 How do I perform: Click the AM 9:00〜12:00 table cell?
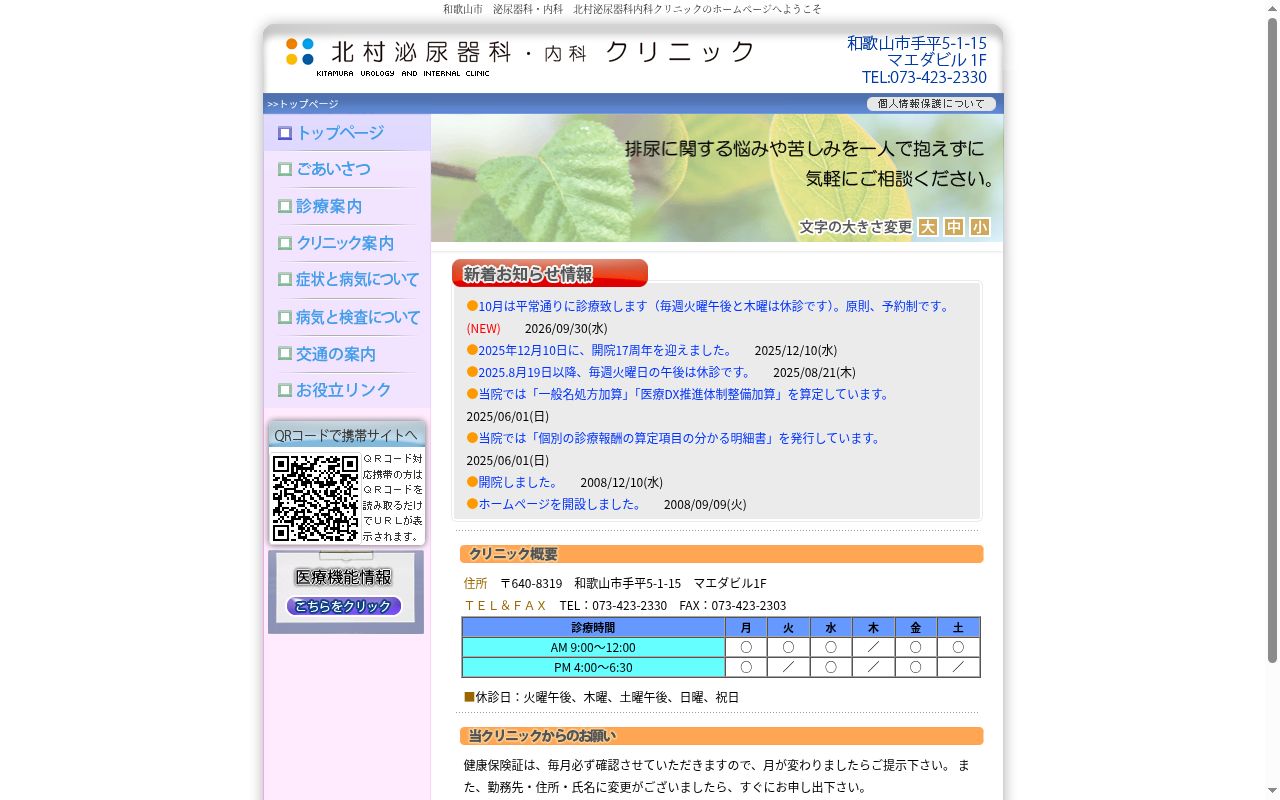[593, 648]
